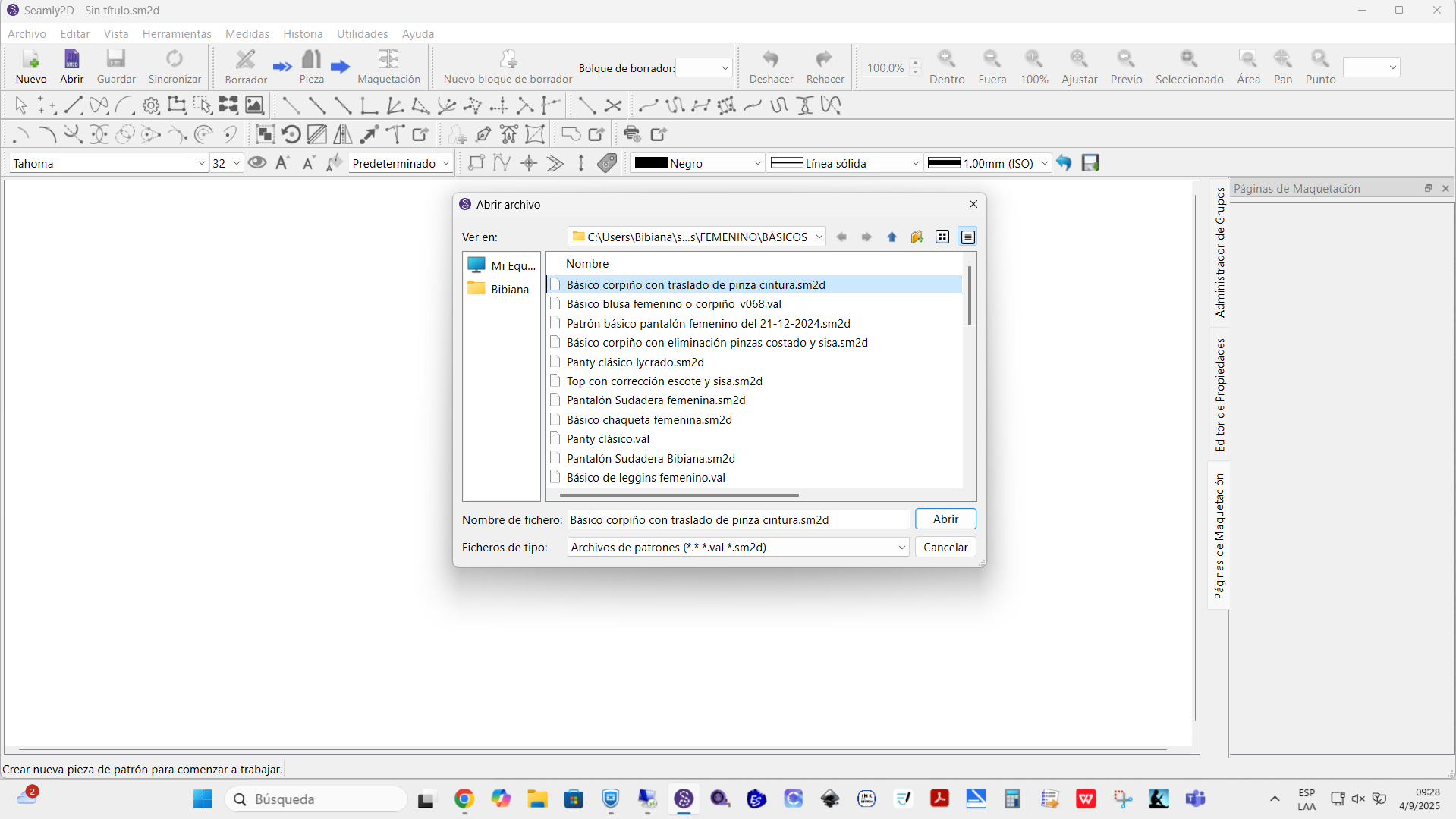The height and width of the screenshot is (819, 1456).
Task: Open Seamly2D from the Windows taskbar
Action: click(x=684, y=799)
